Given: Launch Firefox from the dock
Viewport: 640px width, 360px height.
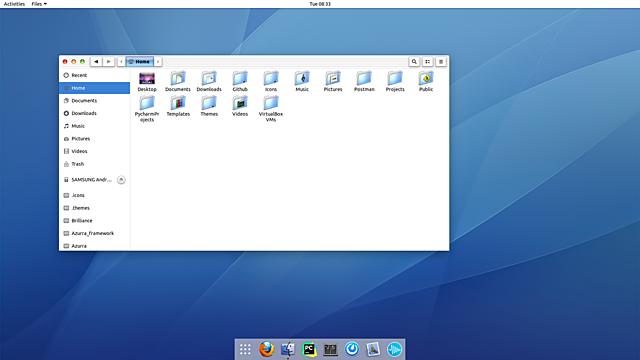Looking at the screenshot, I should (267, 349).
